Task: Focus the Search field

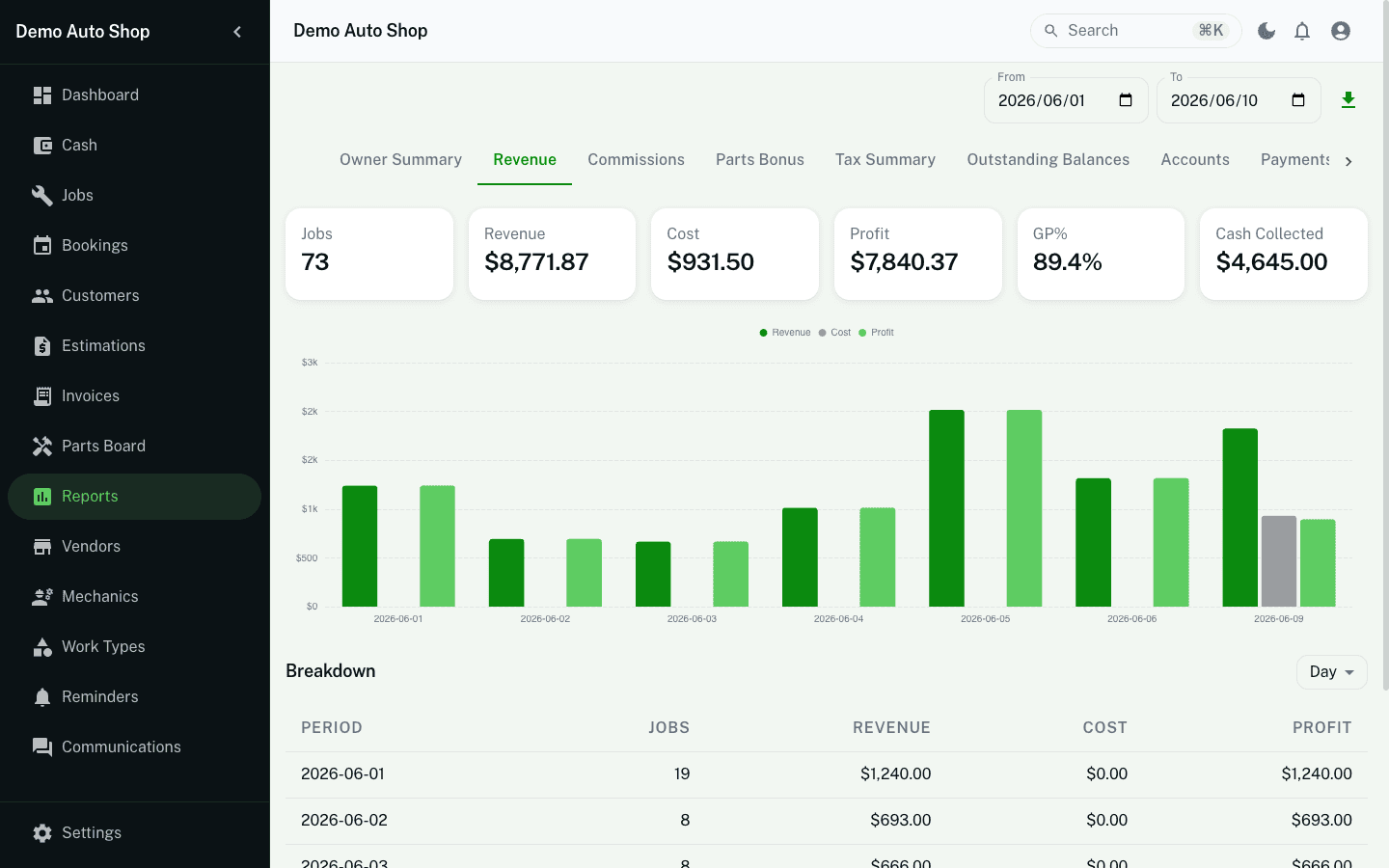Action: [1135, 31]
